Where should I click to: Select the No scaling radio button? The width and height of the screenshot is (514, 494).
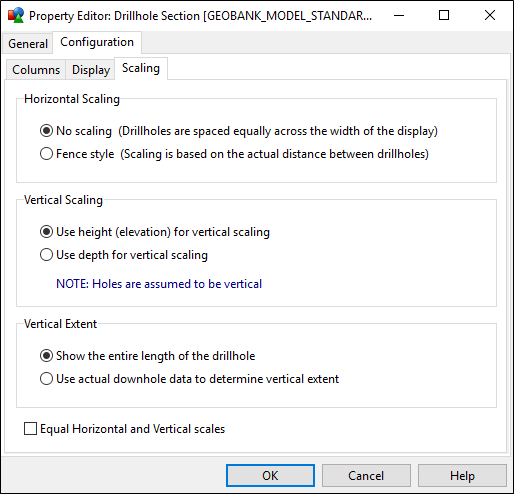pyautogui.click(x=46, y=131)
